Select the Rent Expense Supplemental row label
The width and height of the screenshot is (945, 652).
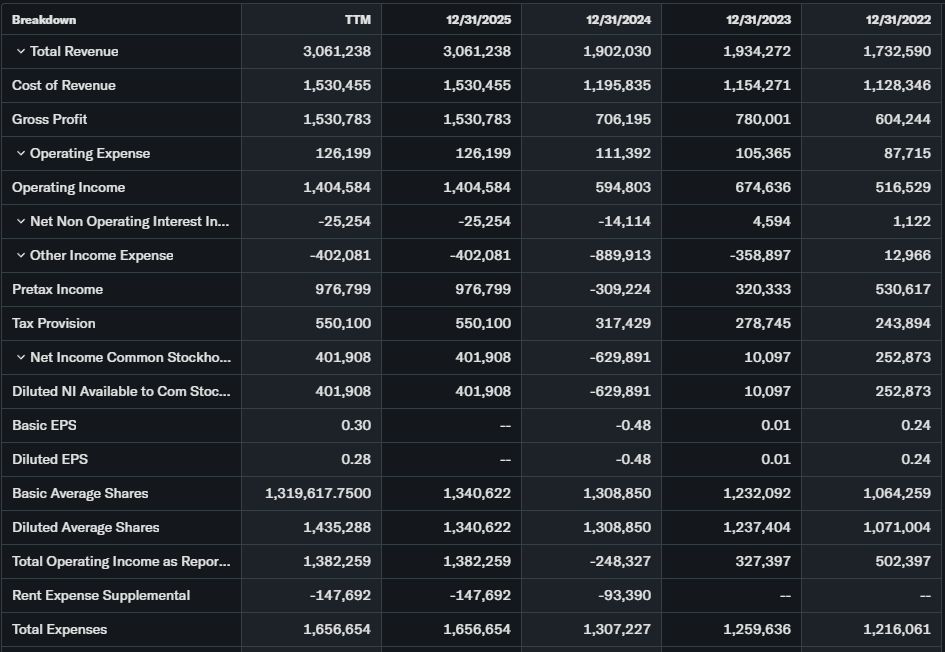(x=101, y=596)
